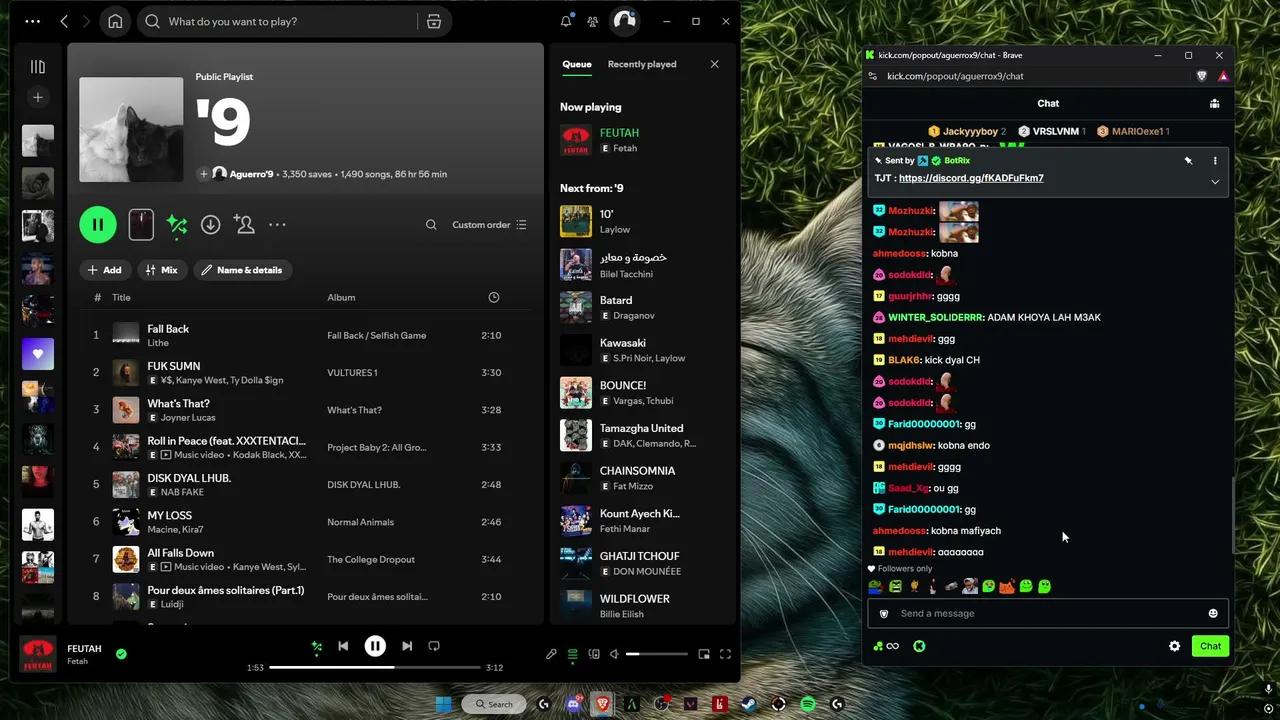Sort tracks by the Title column header
Image resolution: width=1280 pixels, height=720 pixels.
[x=121, y=297]
